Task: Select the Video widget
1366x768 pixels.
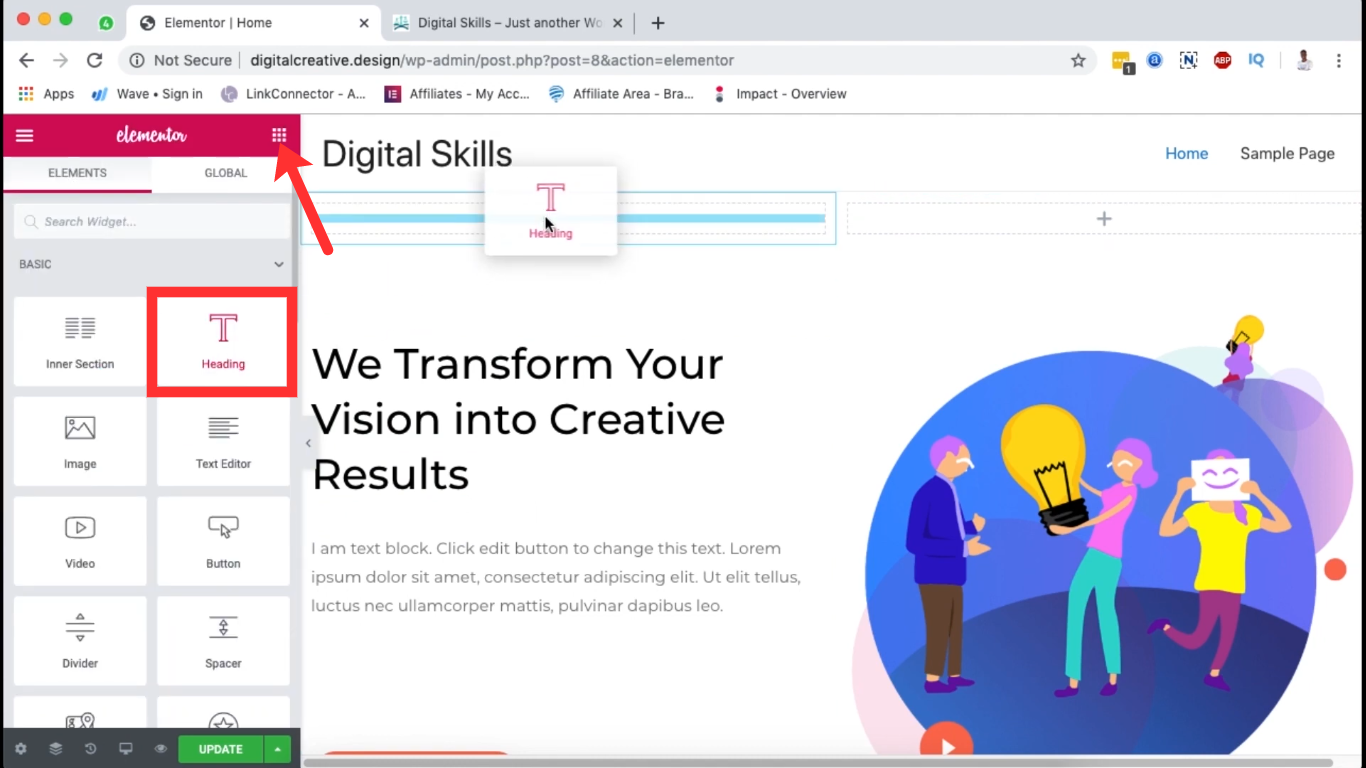Action: pos(80,541)
